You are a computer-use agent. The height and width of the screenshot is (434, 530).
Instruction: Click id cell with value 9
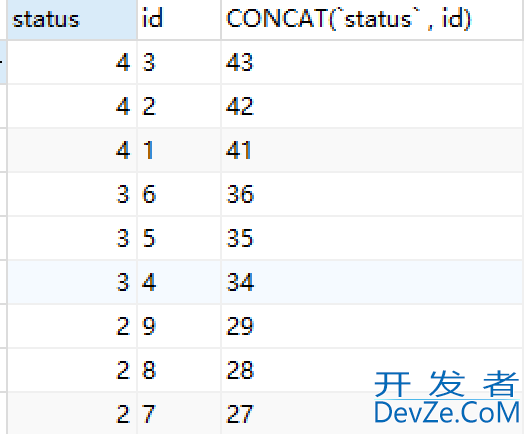point(179,326)
